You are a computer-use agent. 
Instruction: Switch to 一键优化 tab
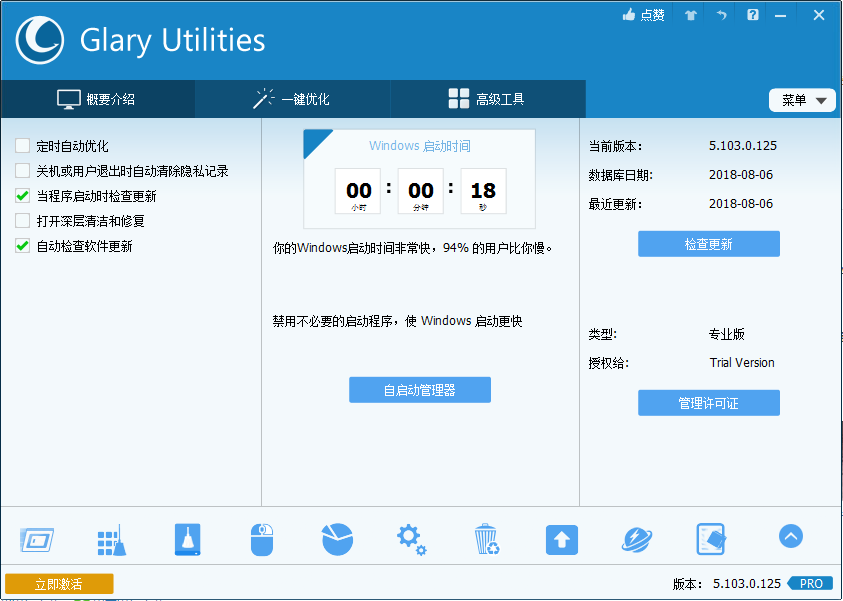click(x=292, y=99)
